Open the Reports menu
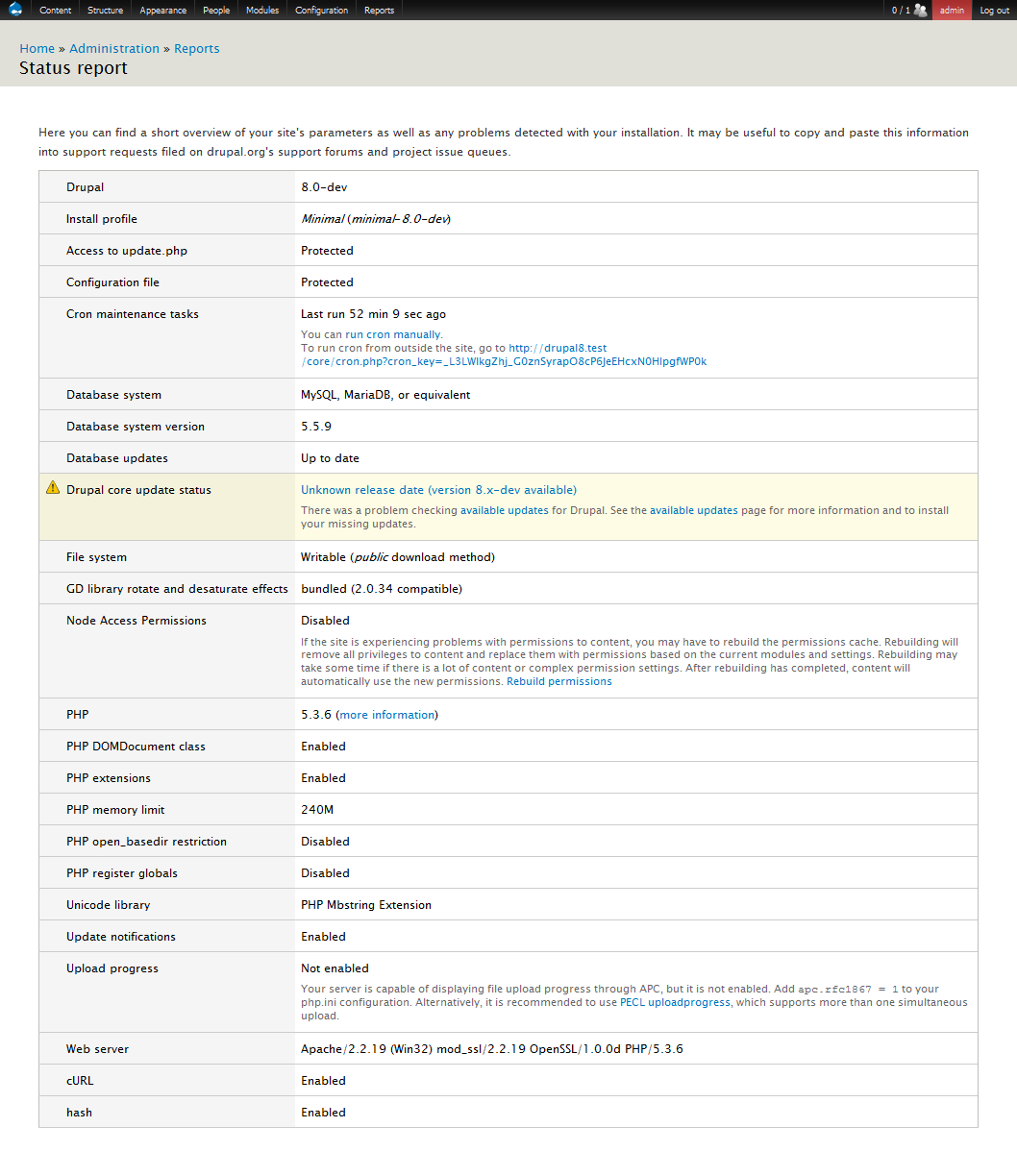The height and width of the screenshot is (1176, 1017). pyautogui.click(x=378, y=10)
